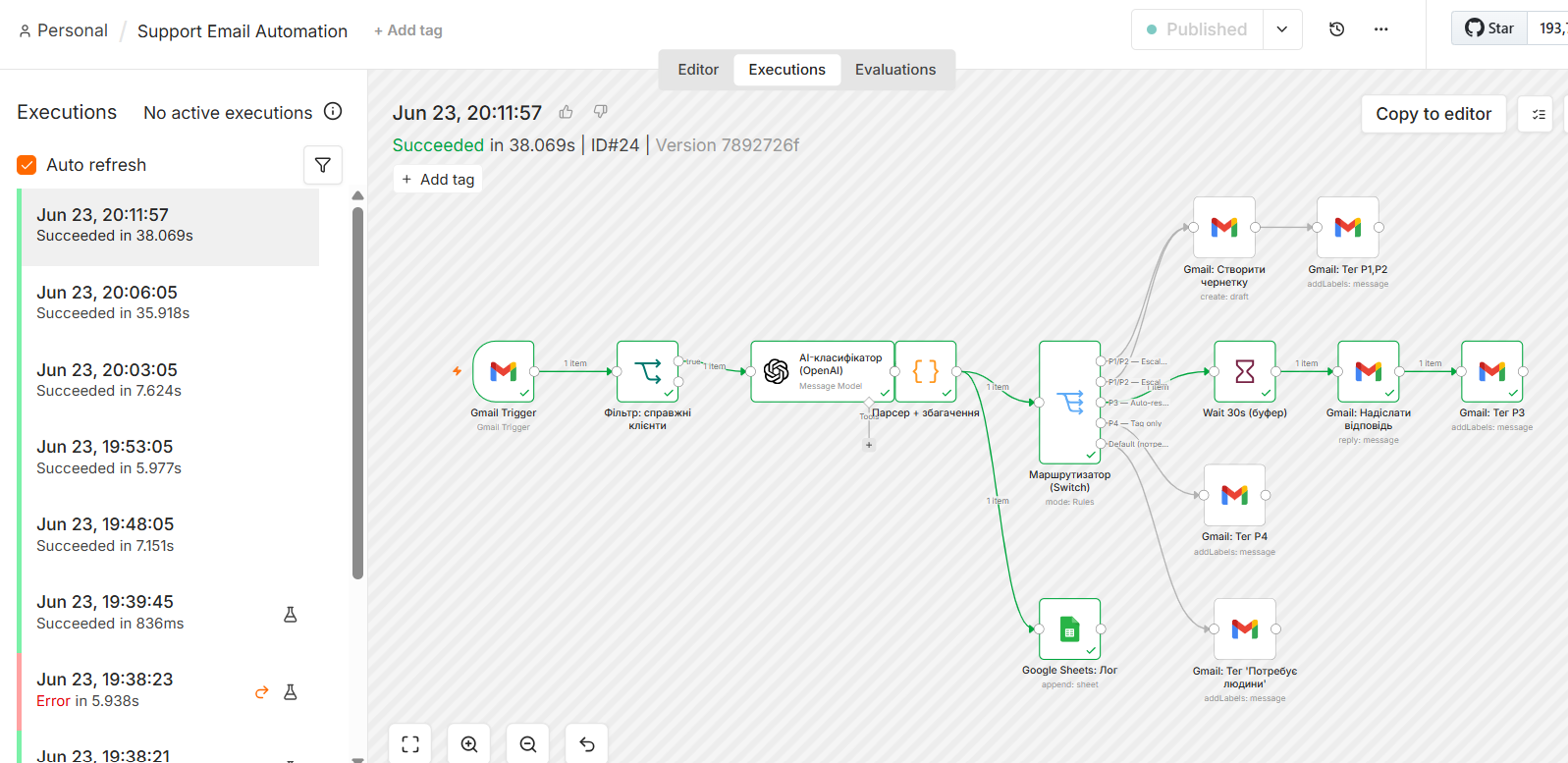1568x763 pixels.
Task: Switch to the Editor tab
Action: pyautogui.click(x=698, y=70)
